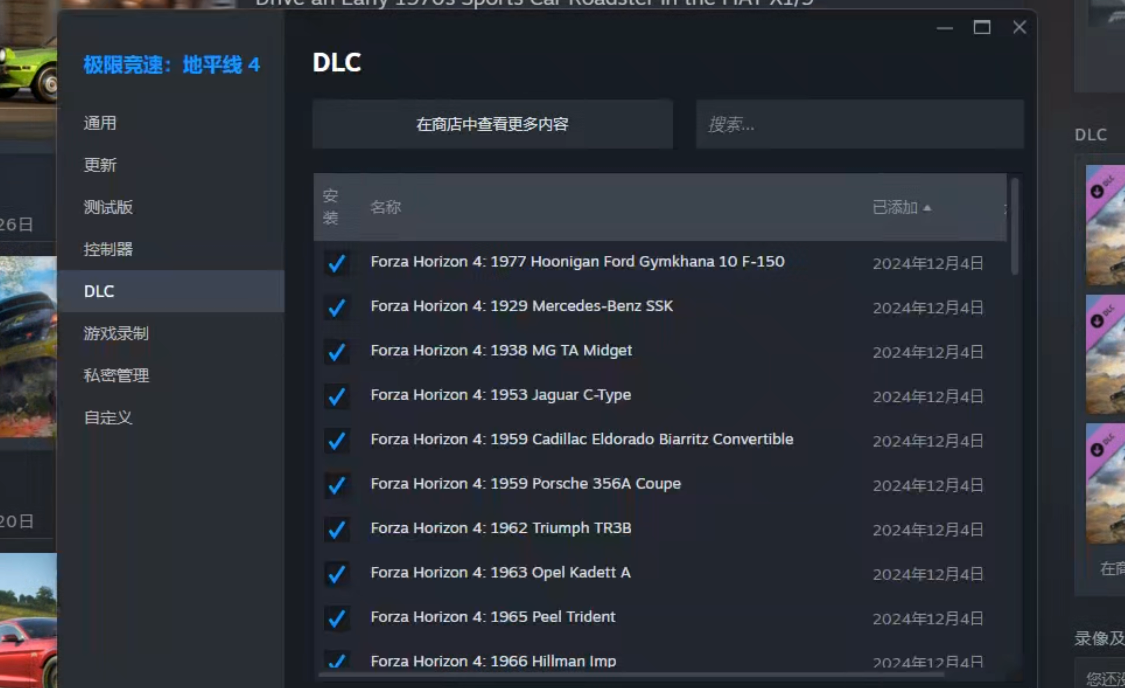Disable the 1938 MG TA Midget DLC

click(x=337, y=352)
